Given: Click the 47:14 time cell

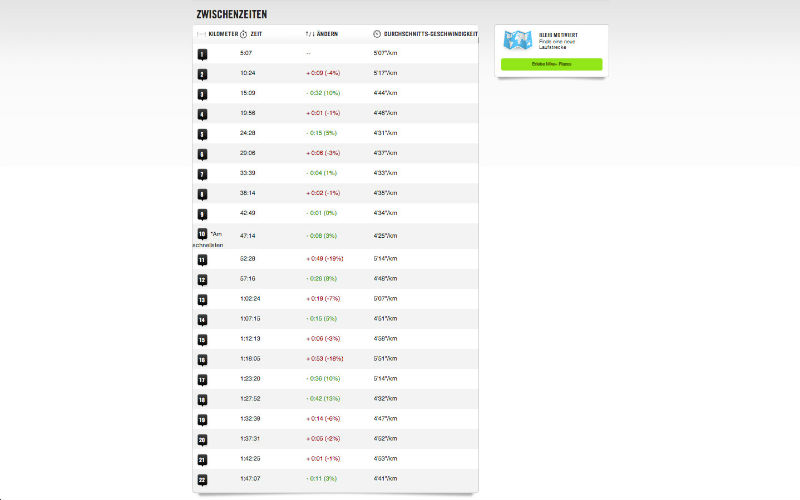Looking at the screenshot, I should click(x=247, y=236).
